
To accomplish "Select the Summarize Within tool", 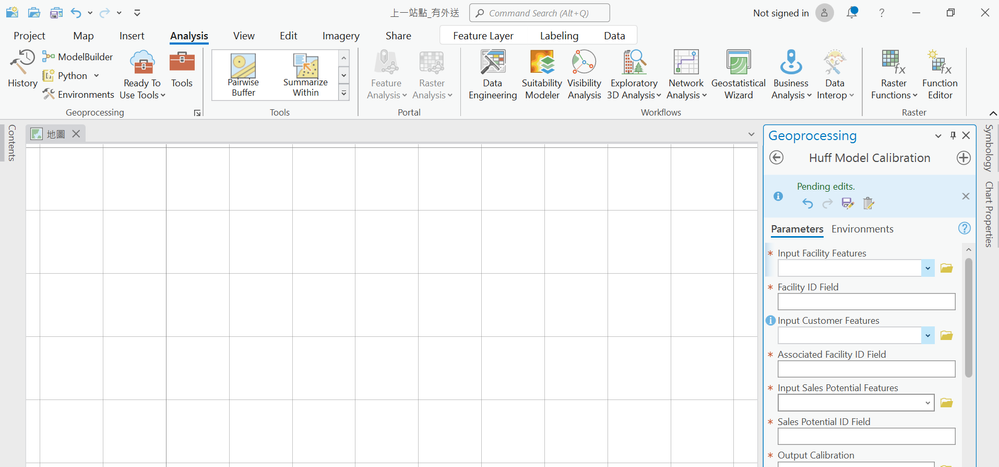I will click(x=306, y=75).
